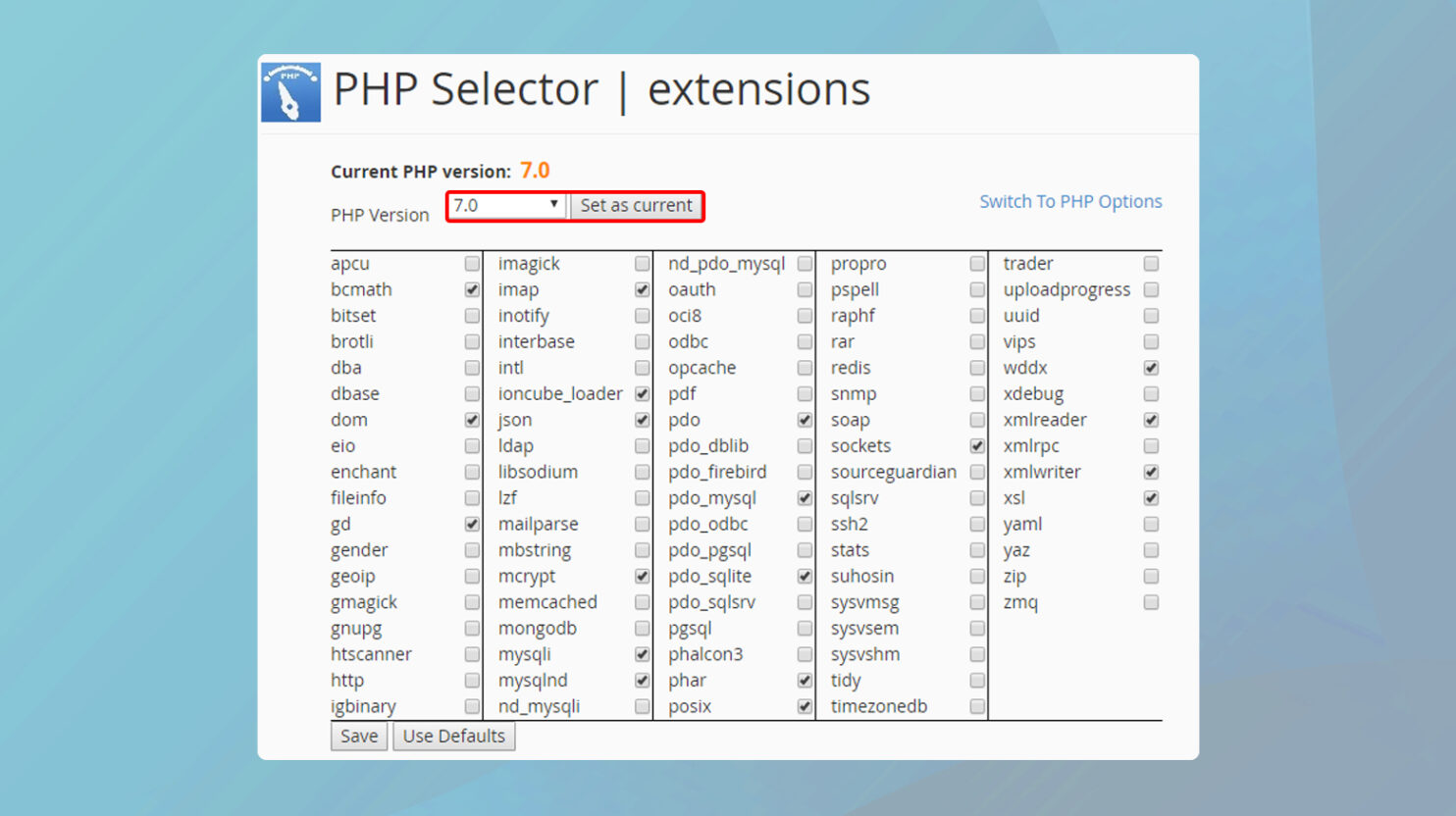Click the PHP Selector logo icon
The width and height of the screenshot is (1456, 816).
tap(289, 91)
